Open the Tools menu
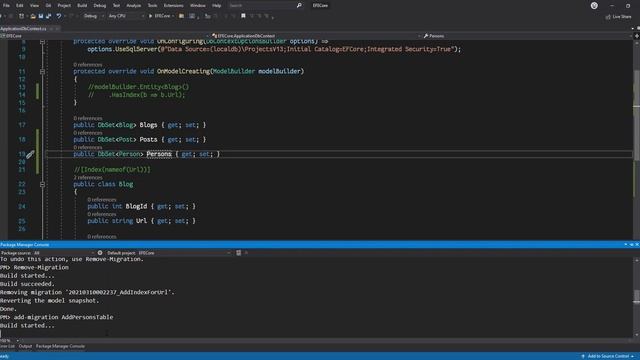 coord(152,6)
